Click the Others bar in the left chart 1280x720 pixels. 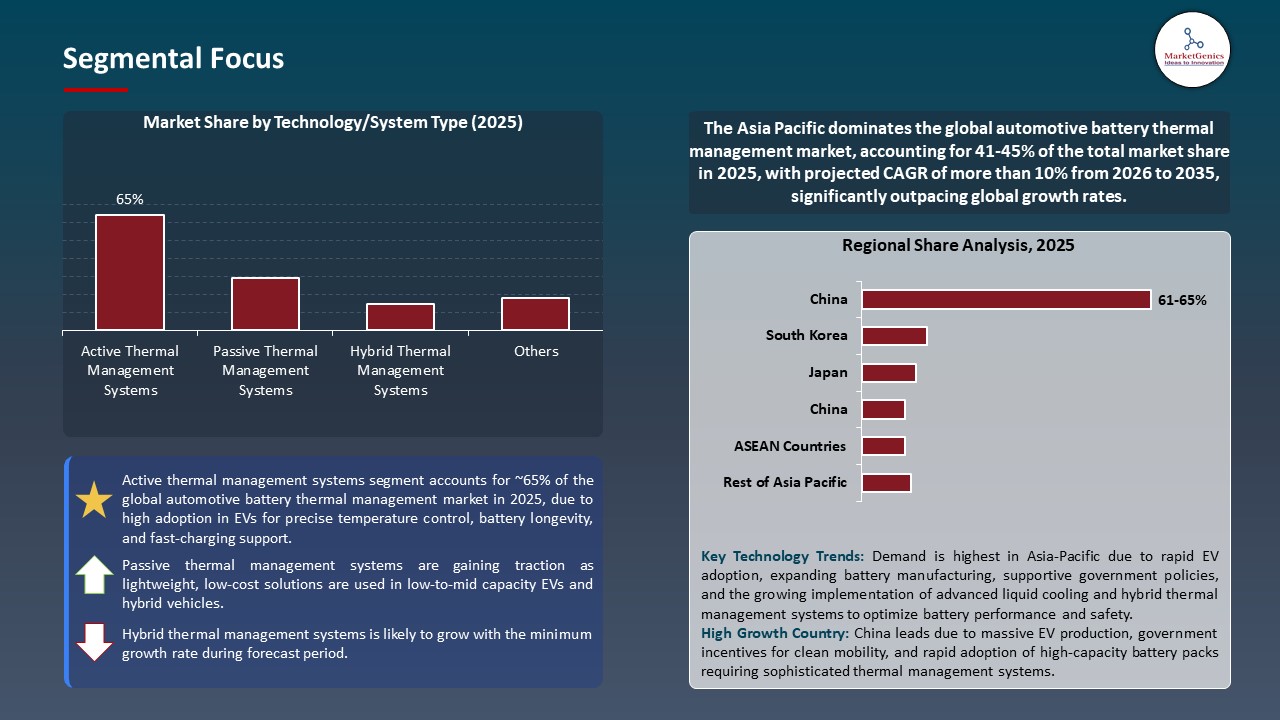536,312
